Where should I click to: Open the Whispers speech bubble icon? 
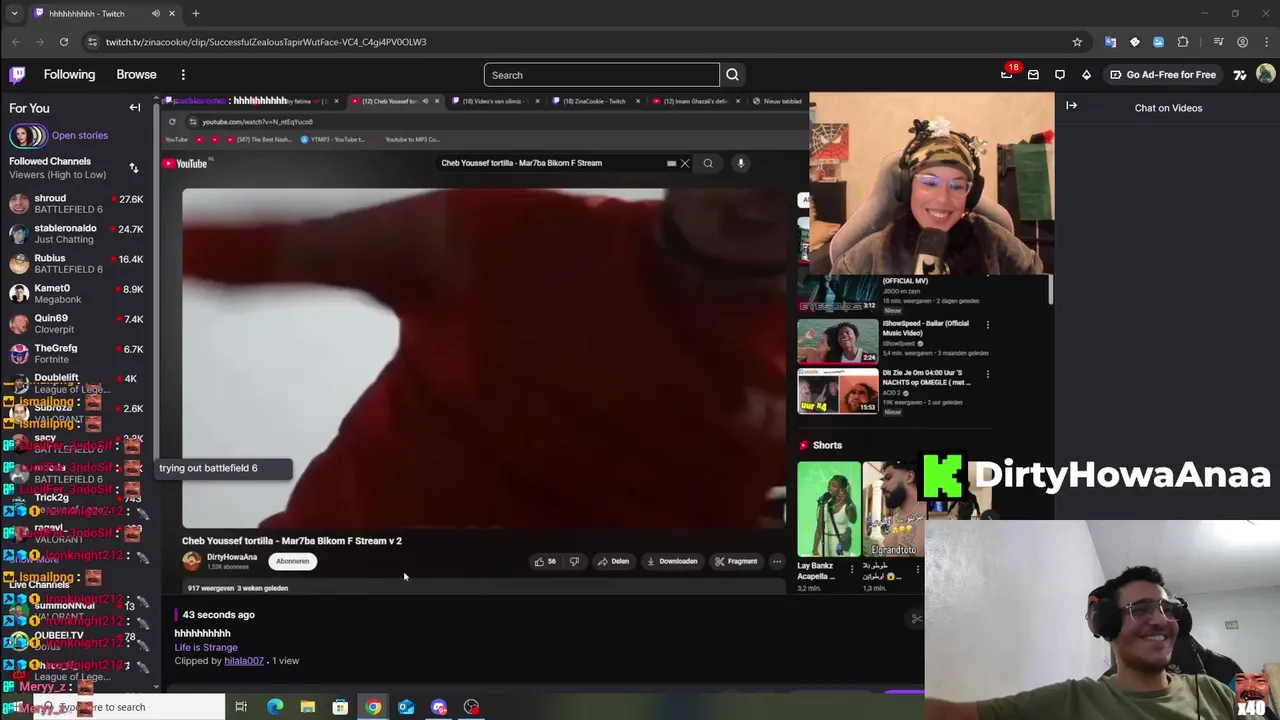[1060, 75]
